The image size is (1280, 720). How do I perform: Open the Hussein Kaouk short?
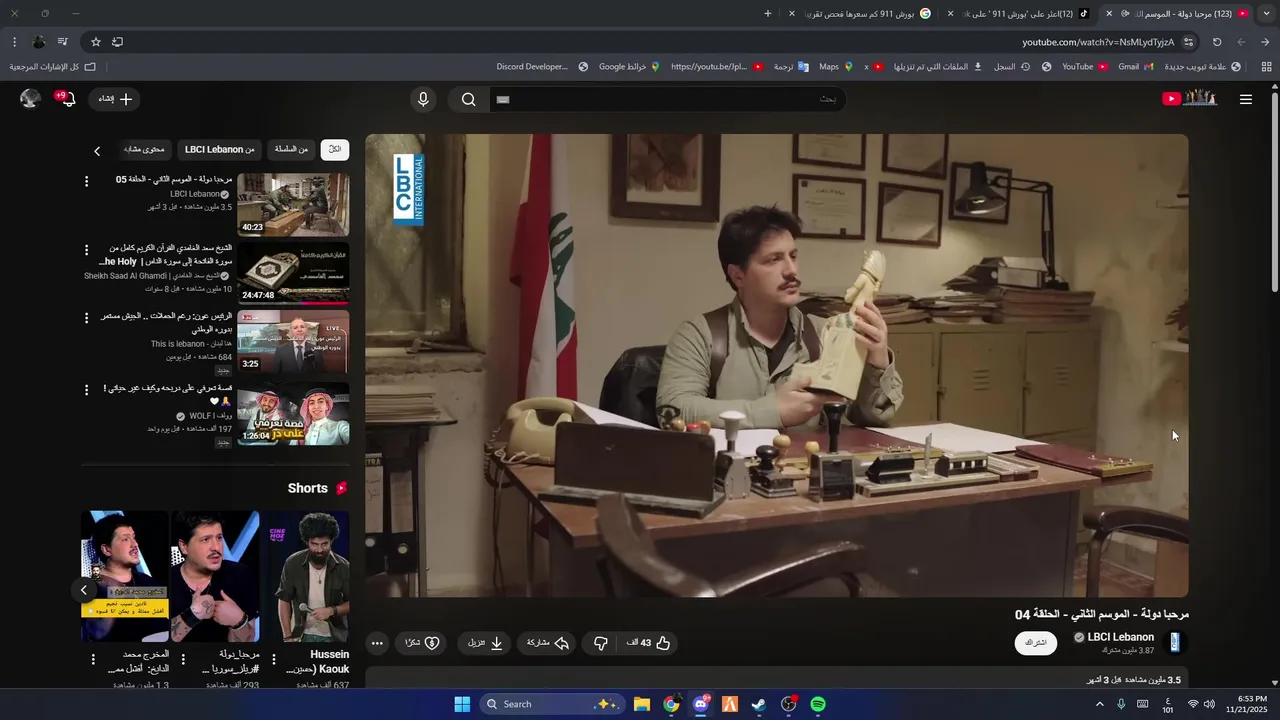(305, 576)
